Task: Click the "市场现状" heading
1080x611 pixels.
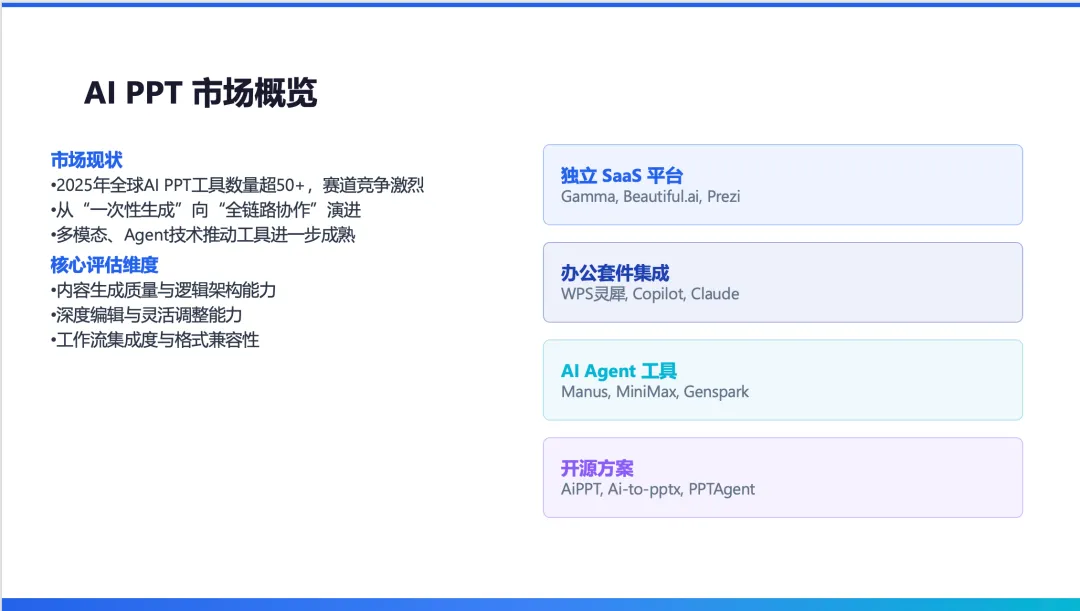Action: tap(86, 160)
